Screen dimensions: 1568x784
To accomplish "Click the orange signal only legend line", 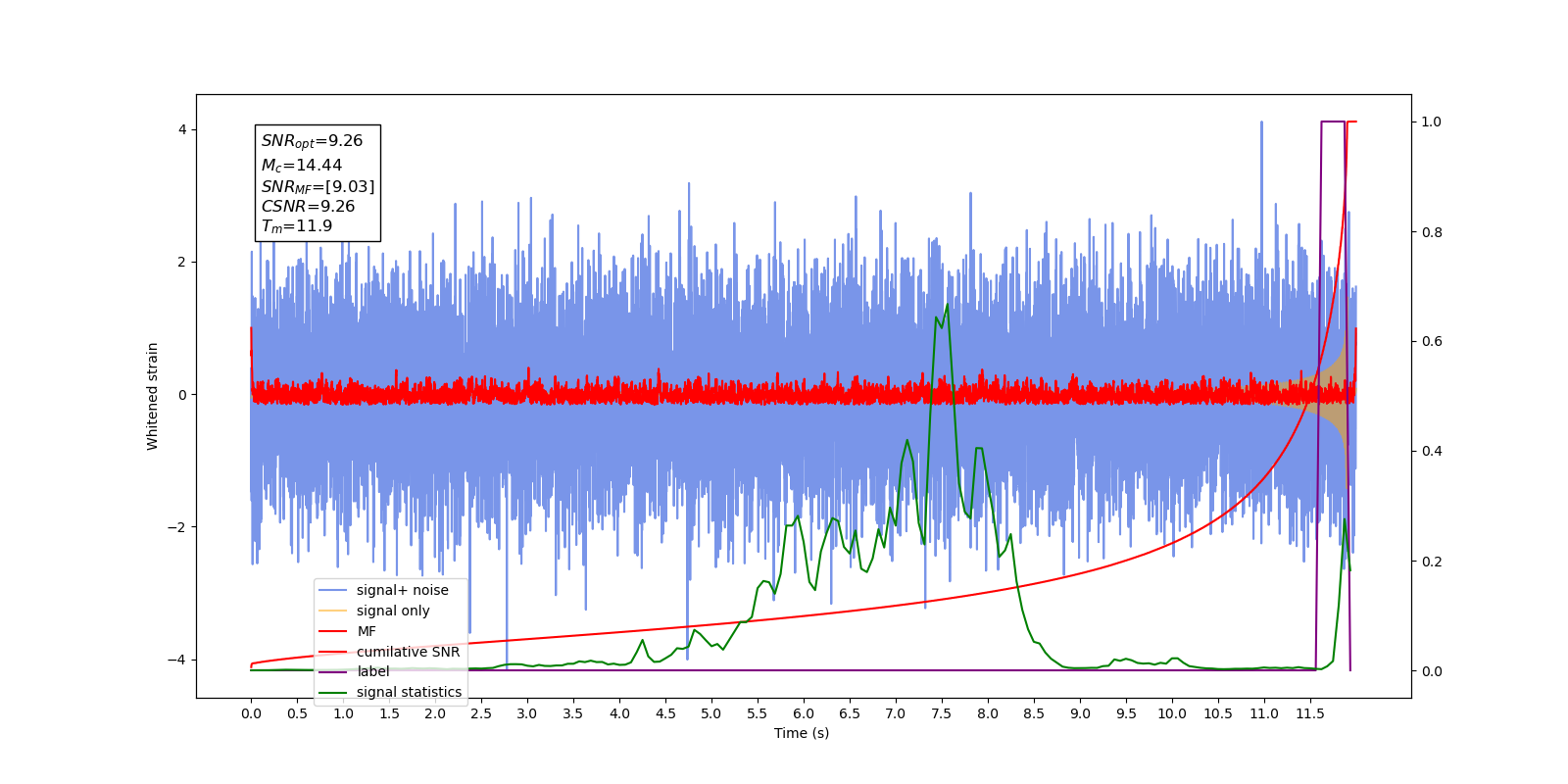I will point(333,611).
